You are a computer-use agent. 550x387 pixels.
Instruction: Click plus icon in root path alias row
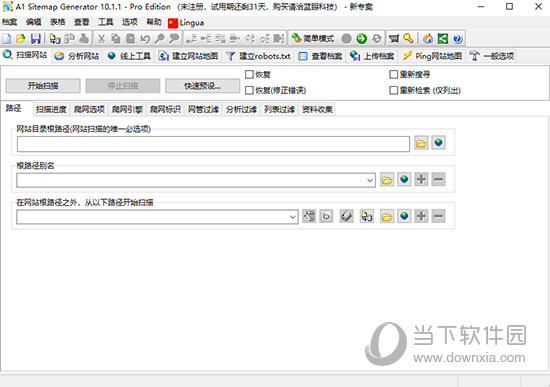click(x=421, y=180)
